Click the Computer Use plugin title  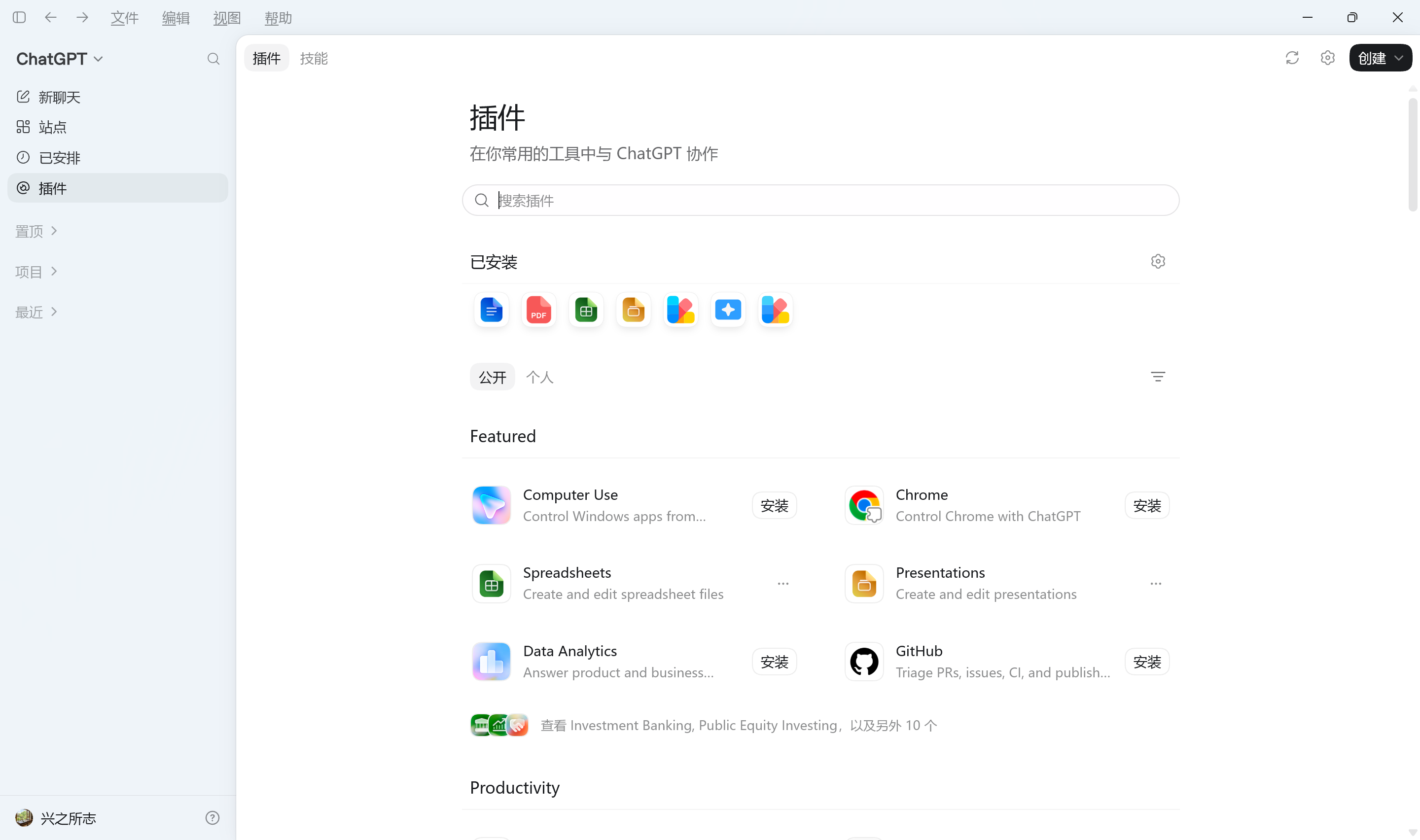[x=570, y=495]
